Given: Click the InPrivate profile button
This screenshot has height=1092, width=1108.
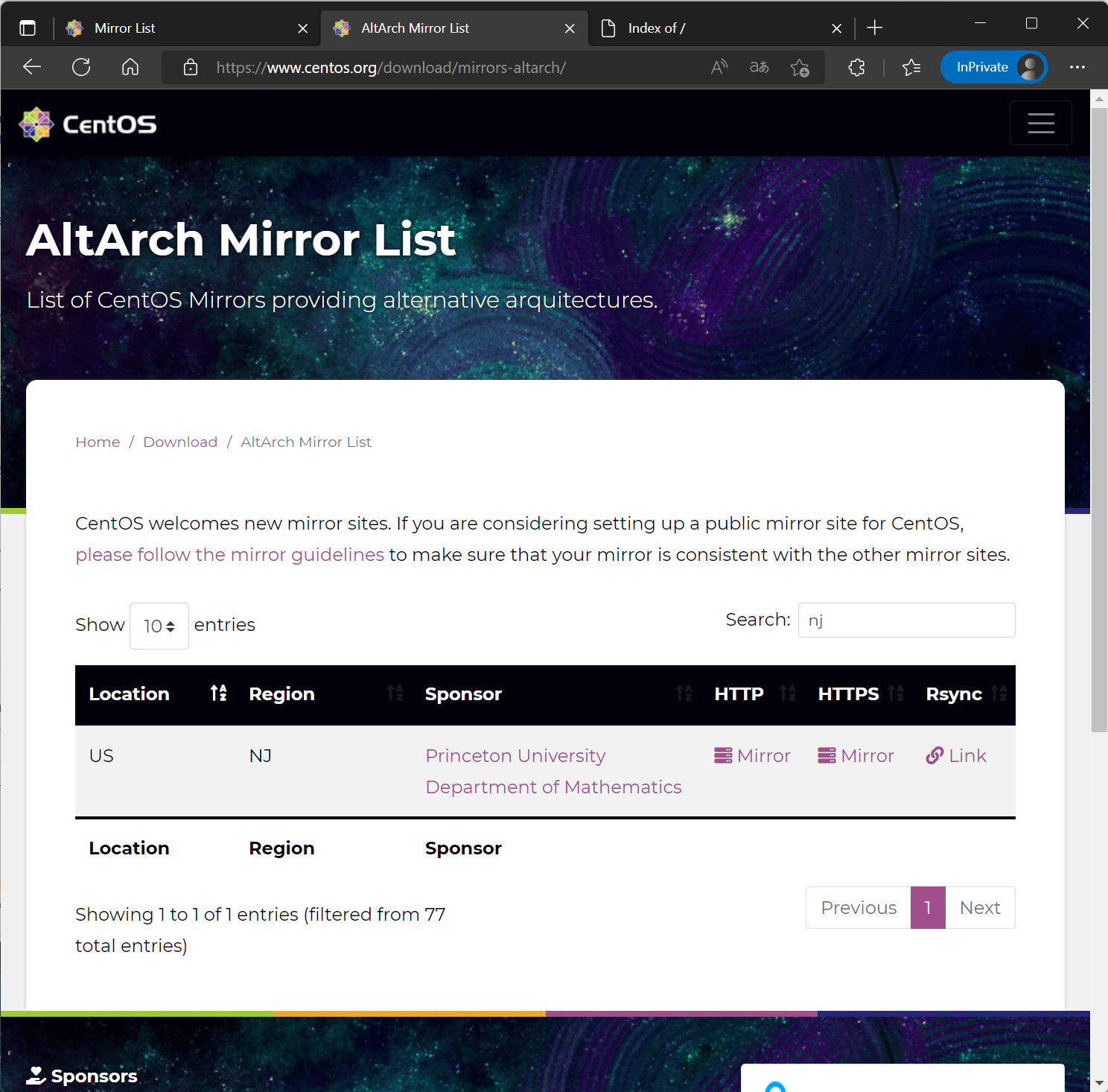Looking at the screenshot, I should (x=994, y=67).
